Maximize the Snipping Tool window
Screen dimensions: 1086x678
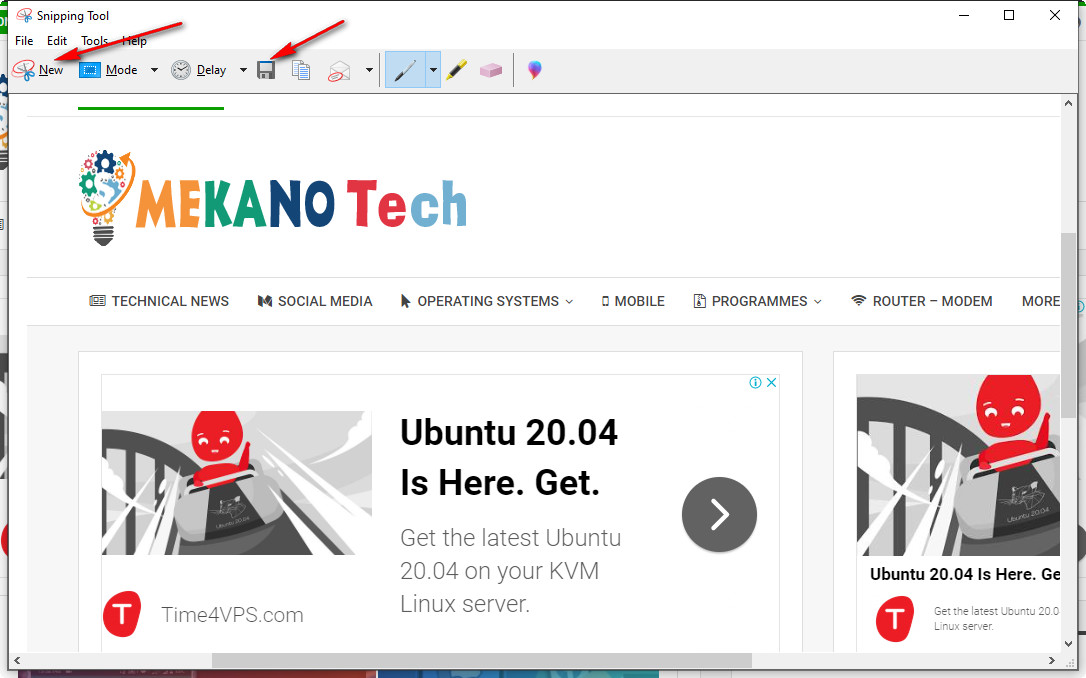[x=1009, y=15]
